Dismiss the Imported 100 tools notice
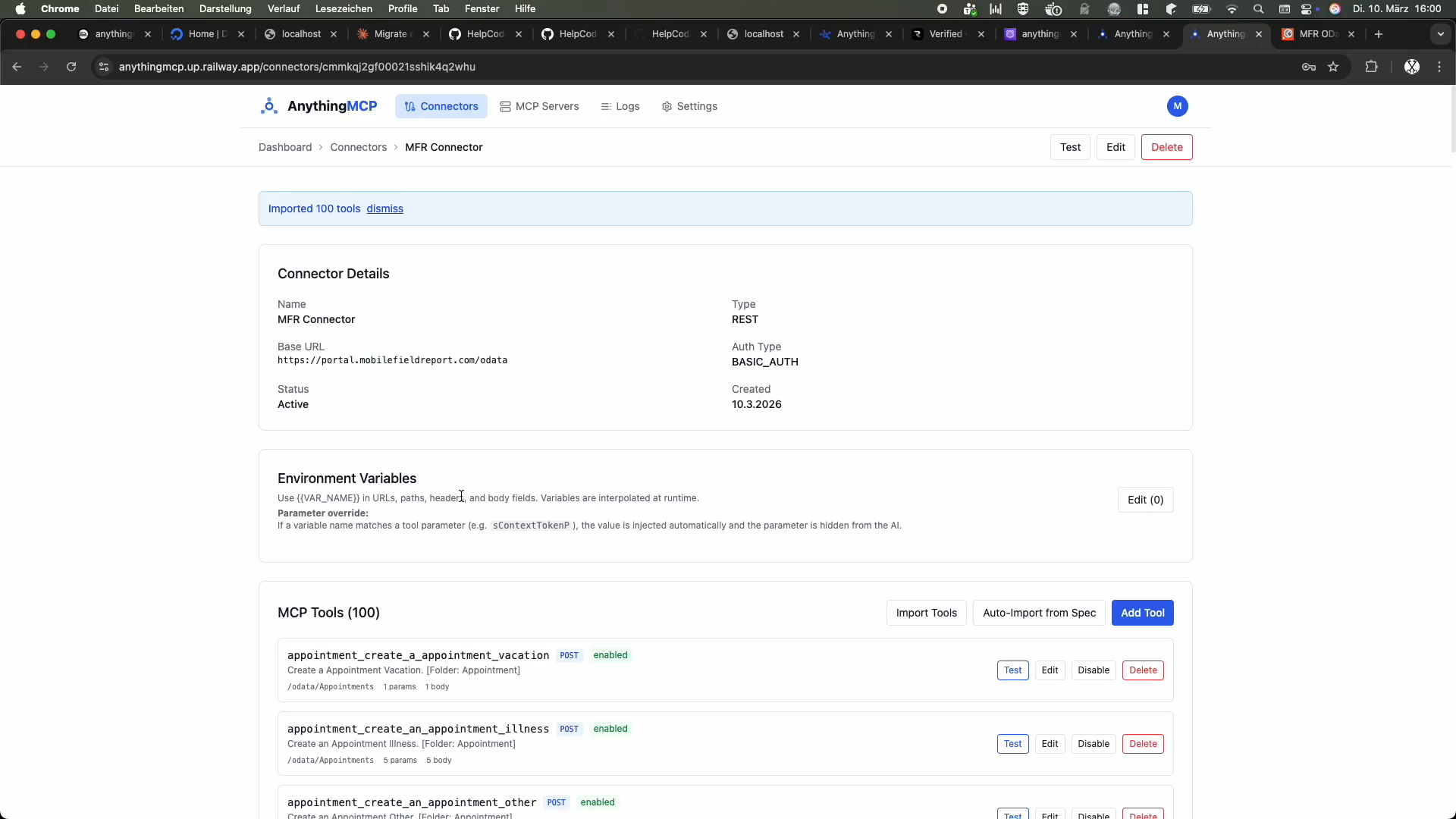The width and height of the screenshot is (1456, 819). [x=384, y=209]
